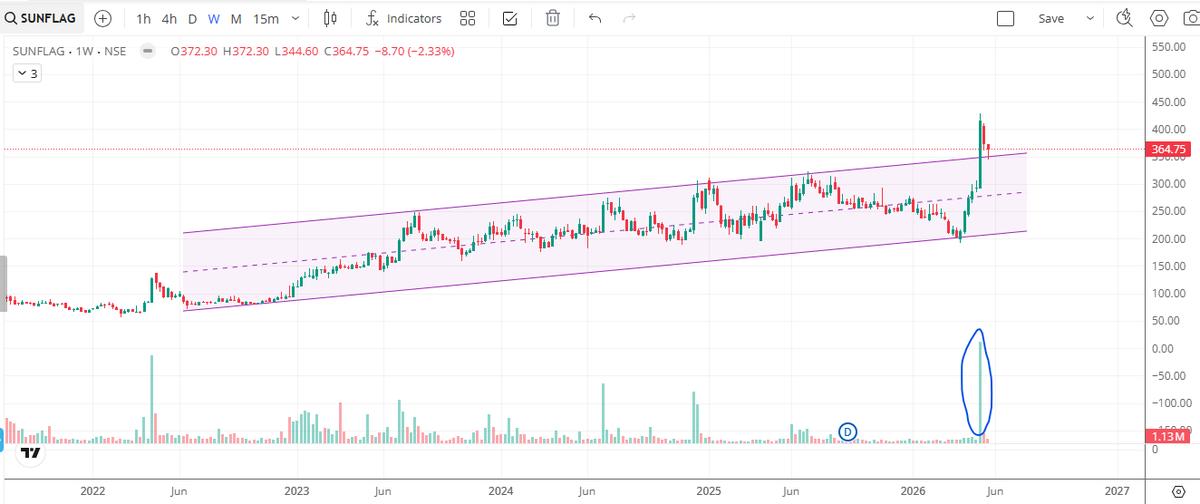Open quick search lightning magnifier icon
This screenshot has width=1200, height=504.
[x=1125, y=18]
